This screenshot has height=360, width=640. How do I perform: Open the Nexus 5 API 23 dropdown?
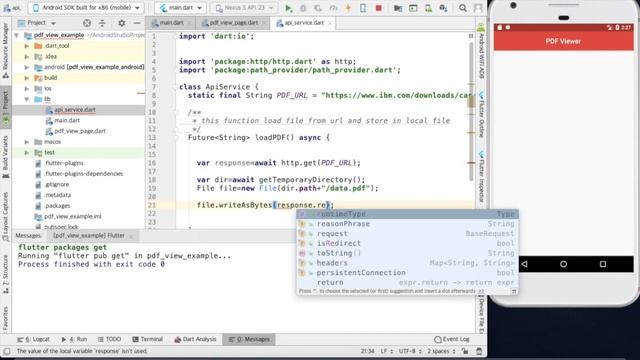pyautogui.click(x=244, y=8)
